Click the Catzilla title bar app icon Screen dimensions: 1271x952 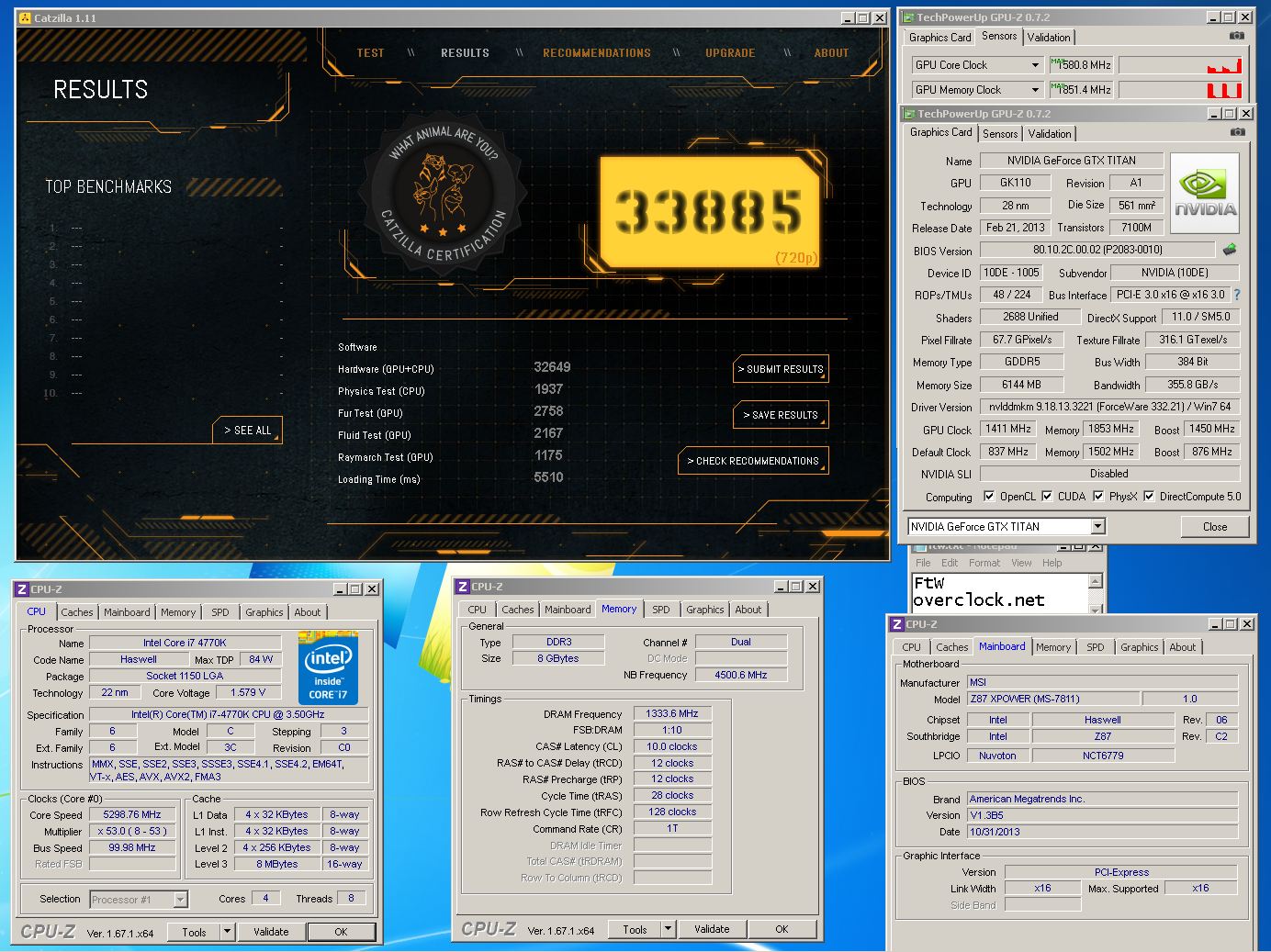coord(24,17)
